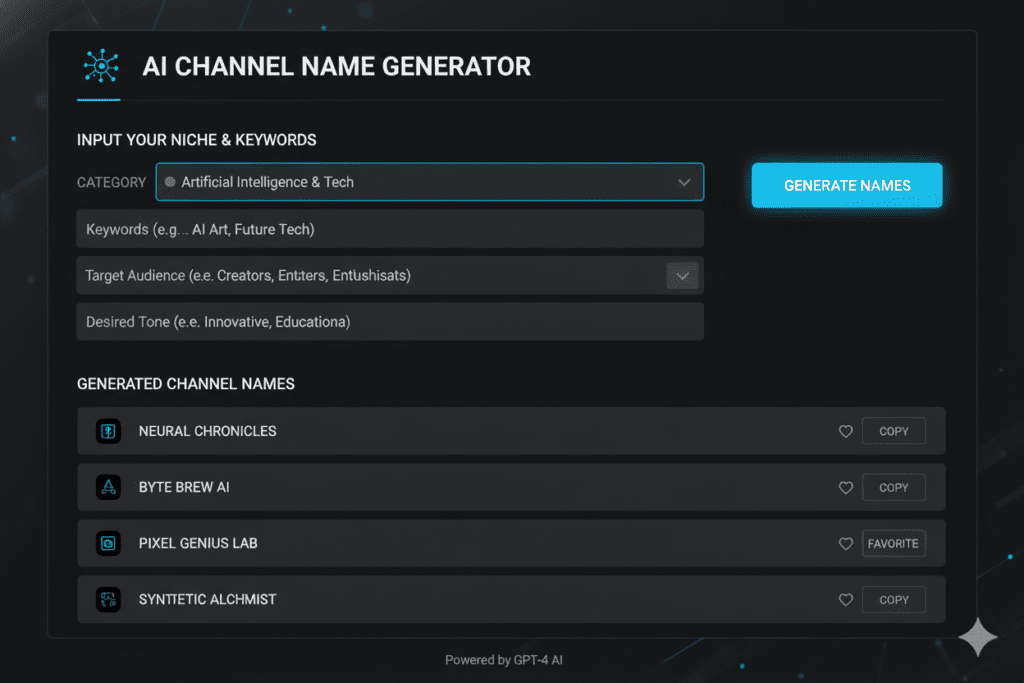The height and width of the screenshot is (683, 1024).
Task: Click the atom icon next to Byte Brew AI
Action: pos(108,487)
